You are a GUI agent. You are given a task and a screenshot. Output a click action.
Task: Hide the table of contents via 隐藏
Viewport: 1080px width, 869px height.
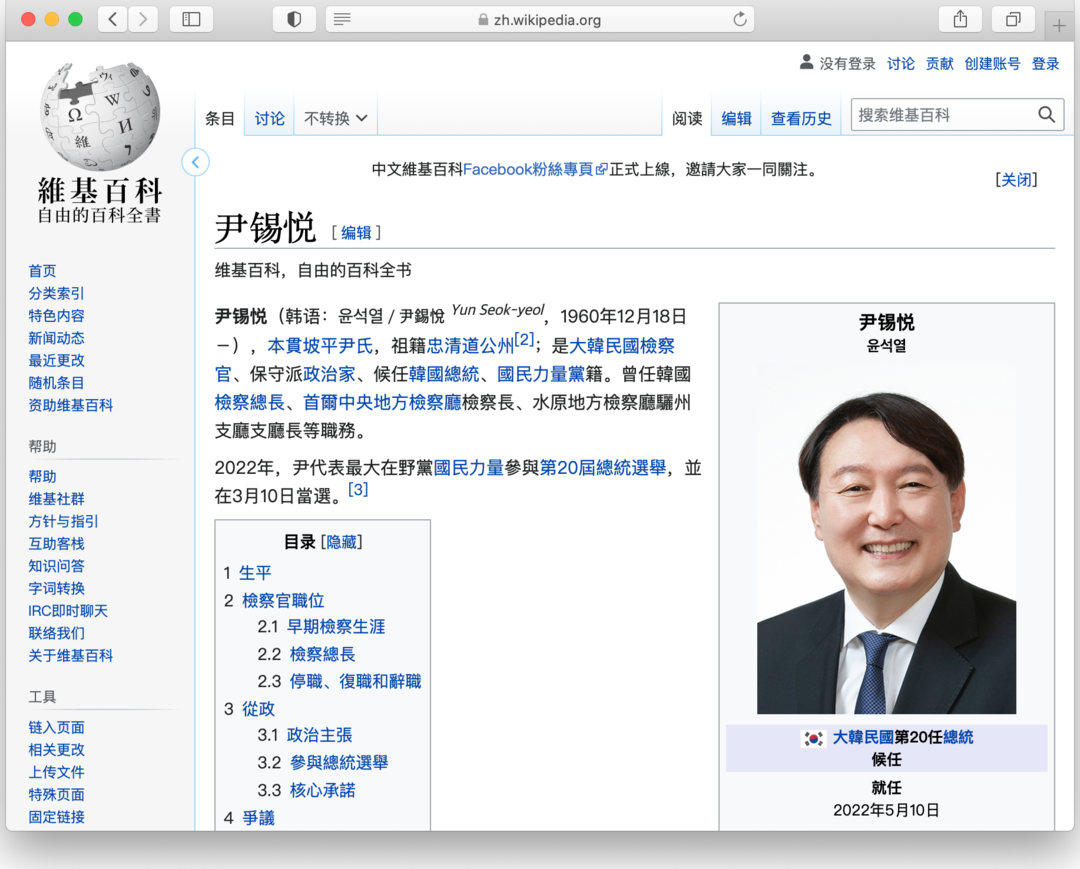342,542
